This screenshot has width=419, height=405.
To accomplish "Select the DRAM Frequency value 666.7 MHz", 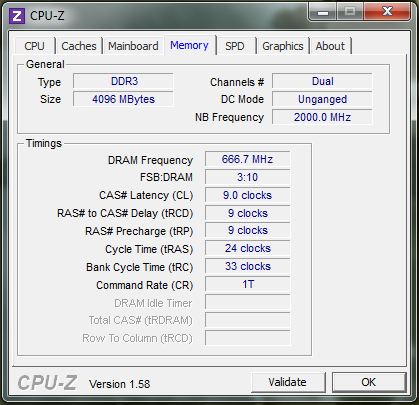I will tap(247, 159).
